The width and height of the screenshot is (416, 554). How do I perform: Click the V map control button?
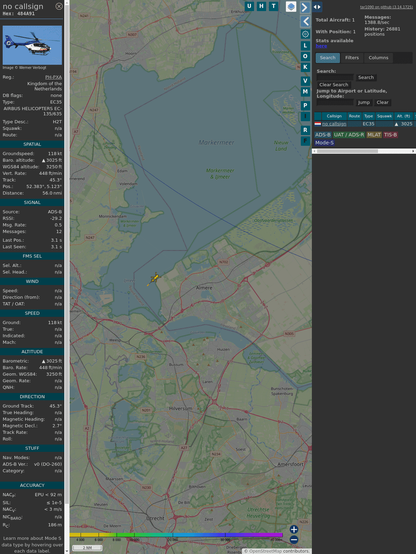pyautogui.click(x=305, y=81)
